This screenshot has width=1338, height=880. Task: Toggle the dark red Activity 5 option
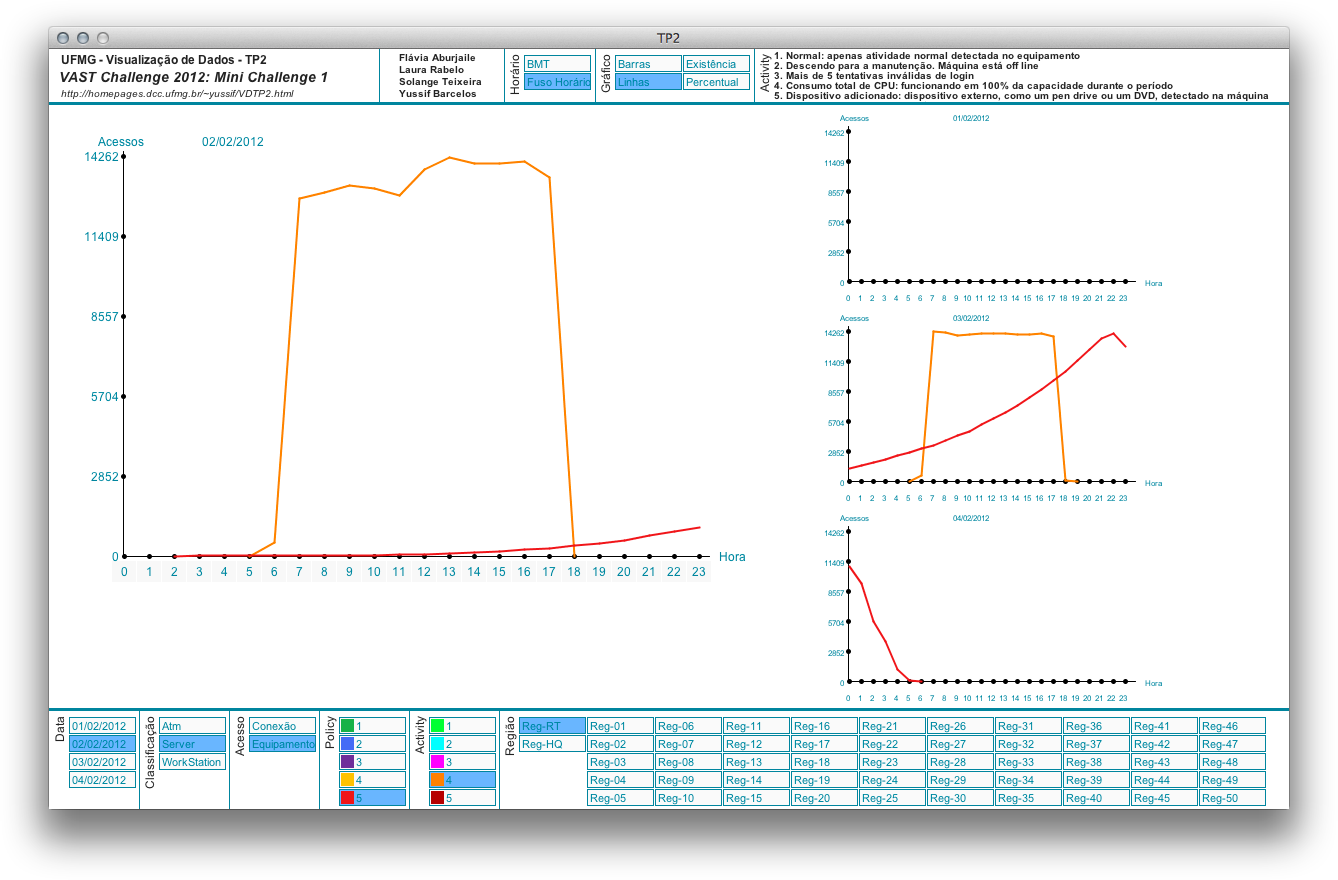point(462,798)
